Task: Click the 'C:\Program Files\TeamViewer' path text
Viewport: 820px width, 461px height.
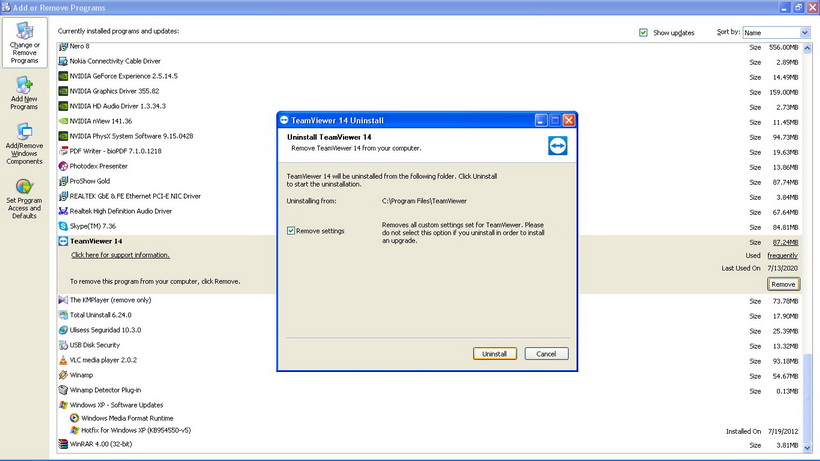Action: tap(424, 201)
